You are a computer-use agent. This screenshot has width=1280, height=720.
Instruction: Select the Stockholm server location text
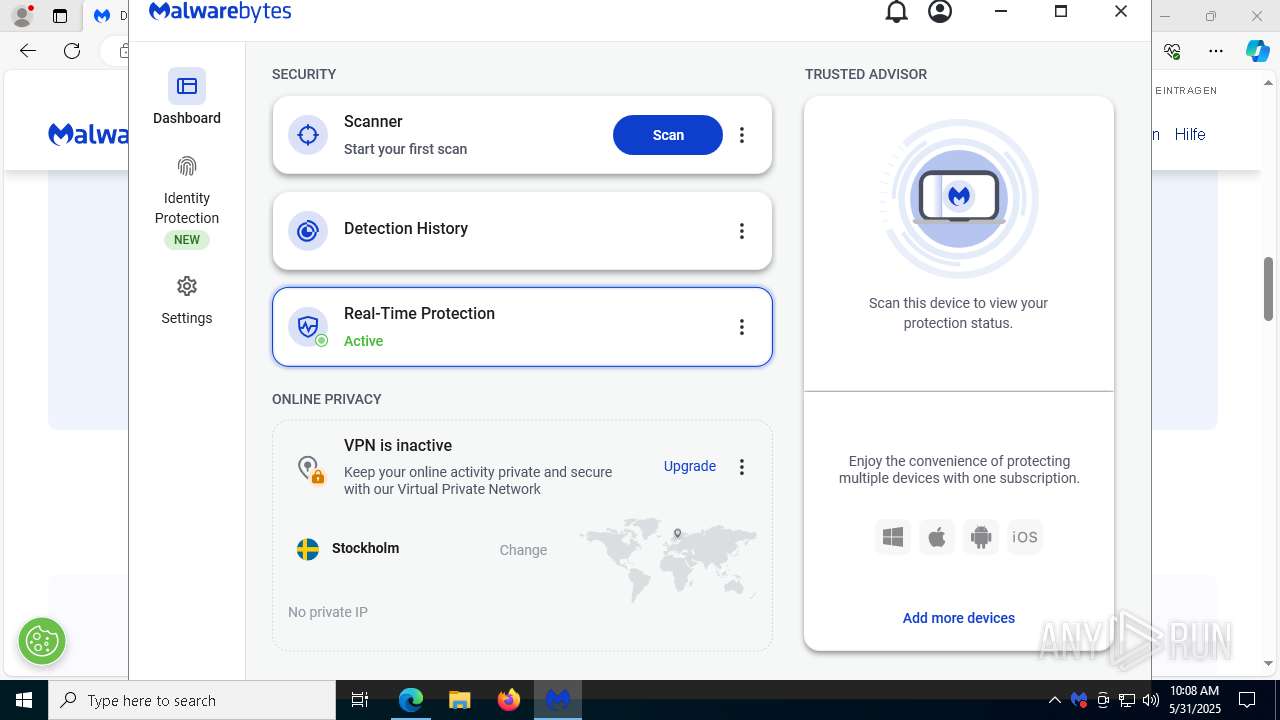click(x=366, y=548)
